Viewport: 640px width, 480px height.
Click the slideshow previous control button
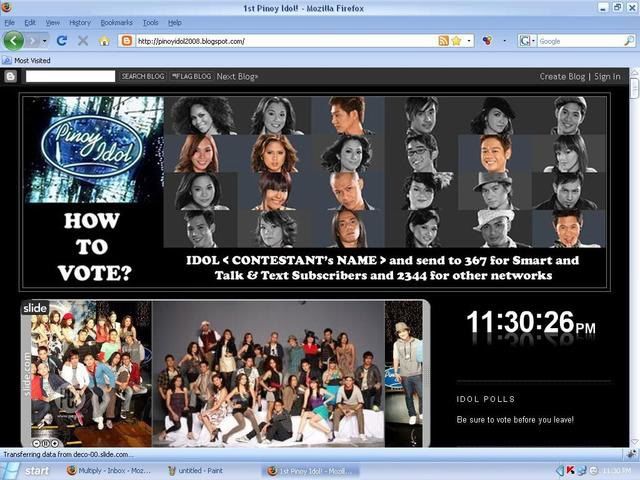tap(36, 443)
